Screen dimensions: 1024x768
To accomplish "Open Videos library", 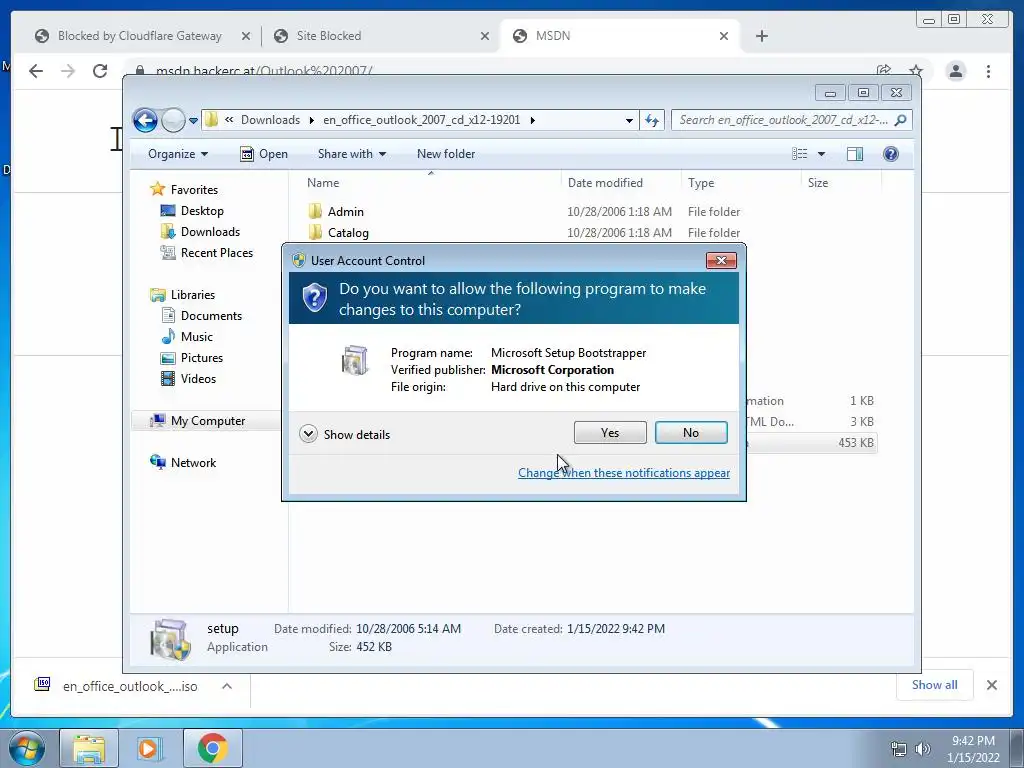I will [x=198, y=379].
